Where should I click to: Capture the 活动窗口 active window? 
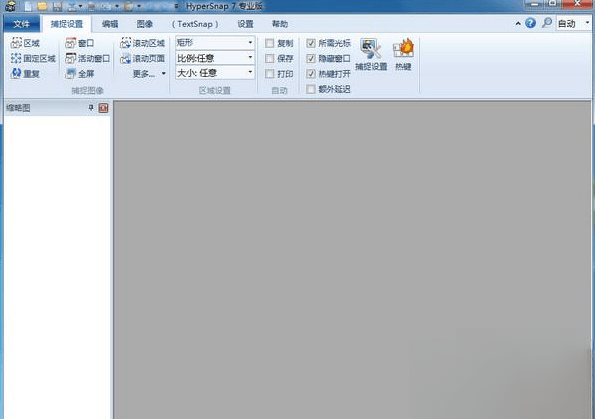87,58
